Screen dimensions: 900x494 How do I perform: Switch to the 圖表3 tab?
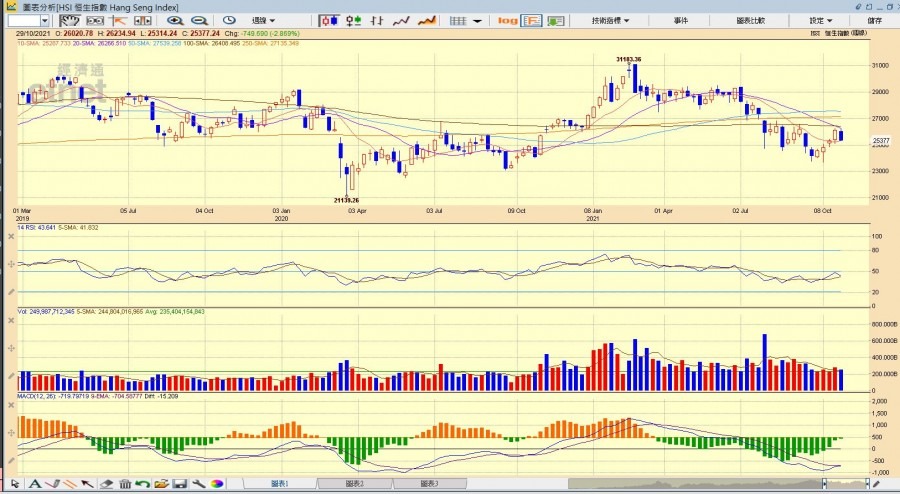[428, 484]
